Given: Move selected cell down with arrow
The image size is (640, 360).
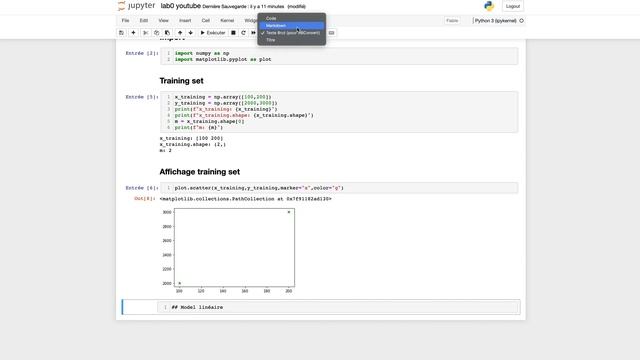Looking at the screenshot, I should [x=191, y=33].
